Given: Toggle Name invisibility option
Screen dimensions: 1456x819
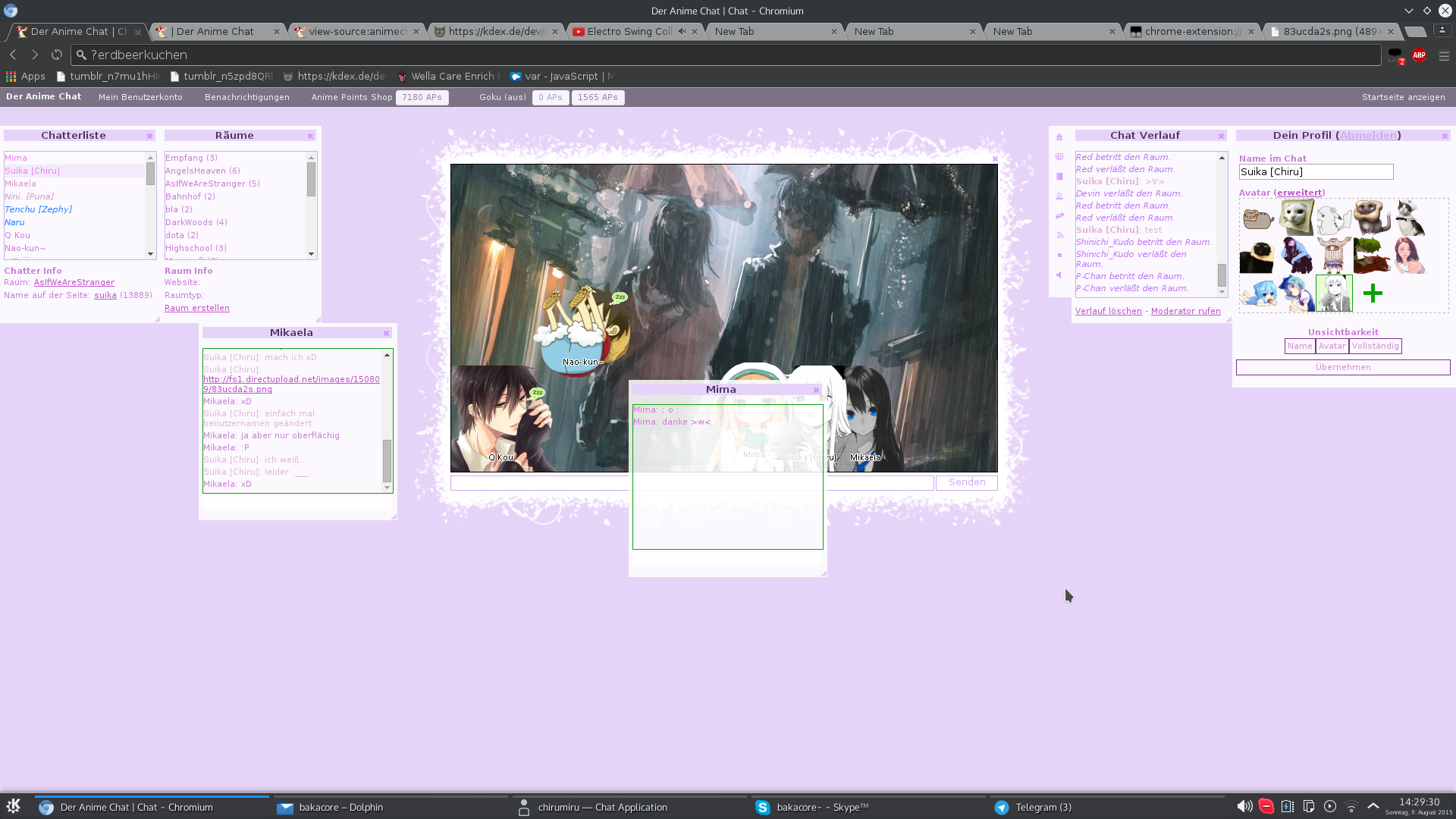Looking at the screenshot, I should point(1300,346).
